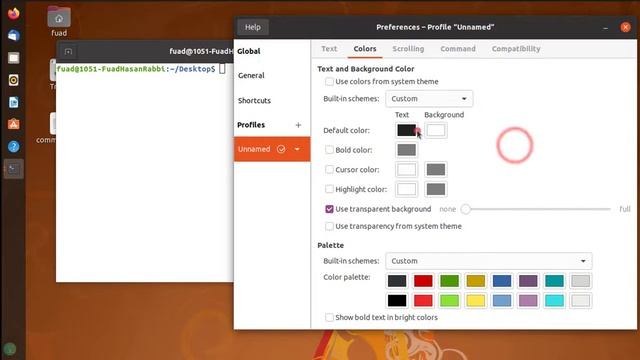Open Firefox from the Ubuntu dock
640x360 pixels.
tap(13, 13)
